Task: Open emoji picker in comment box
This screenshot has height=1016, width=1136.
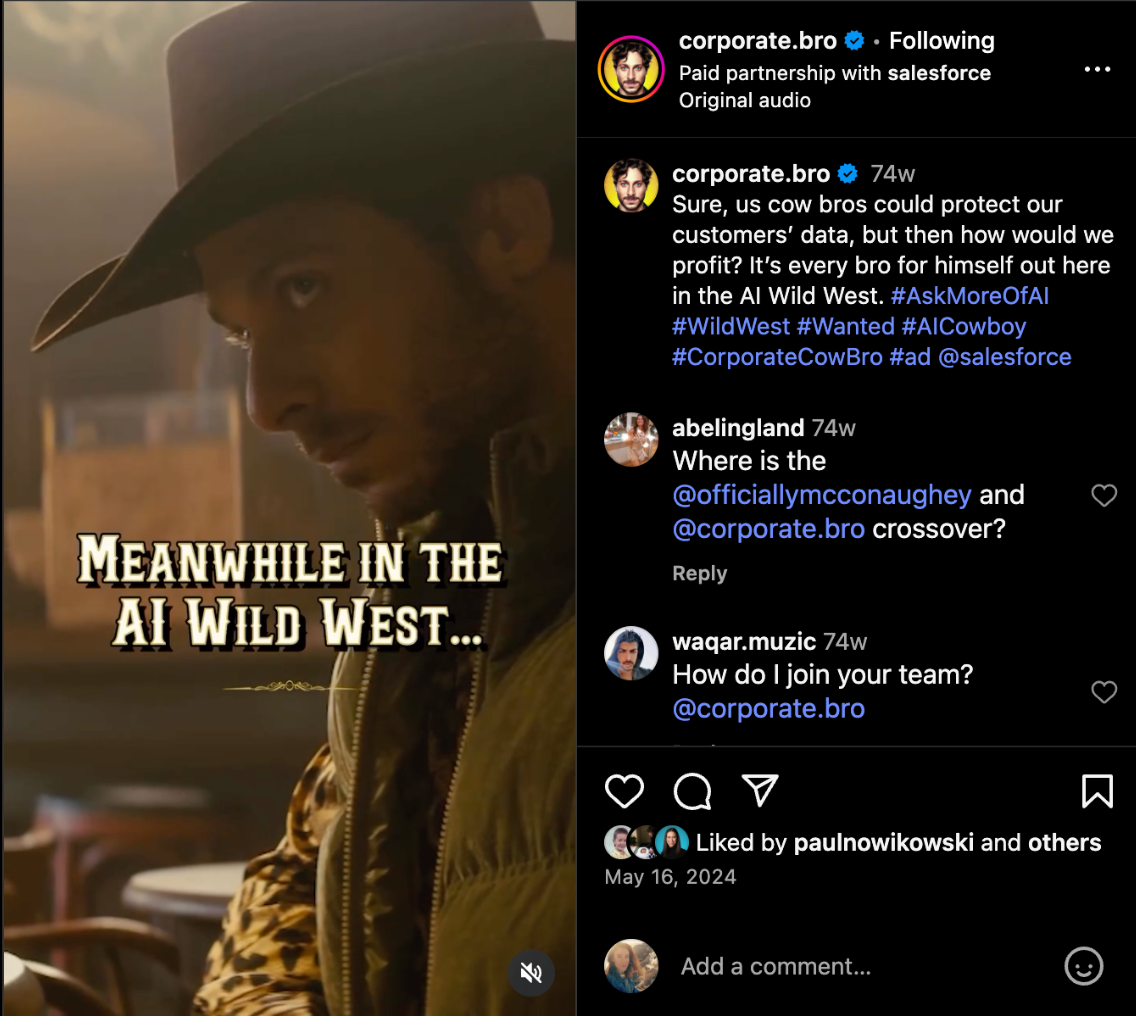Action: (x=1084, y=966)
